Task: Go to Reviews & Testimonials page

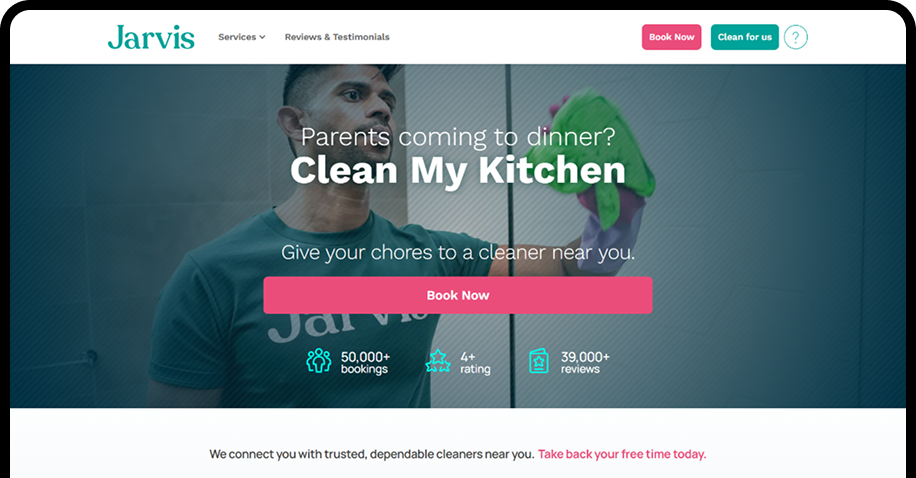Action: pos(337,37)
